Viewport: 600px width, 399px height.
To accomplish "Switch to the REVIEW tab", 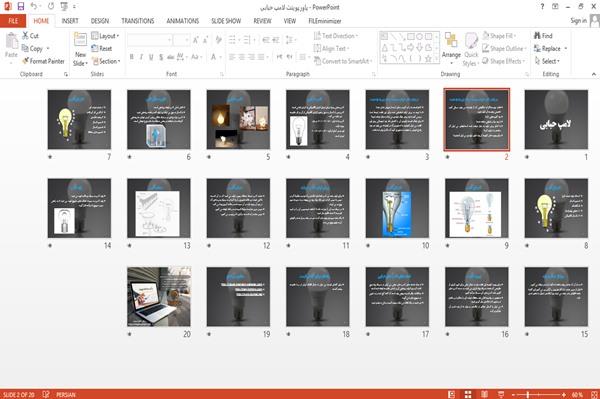I will (262, 21).
